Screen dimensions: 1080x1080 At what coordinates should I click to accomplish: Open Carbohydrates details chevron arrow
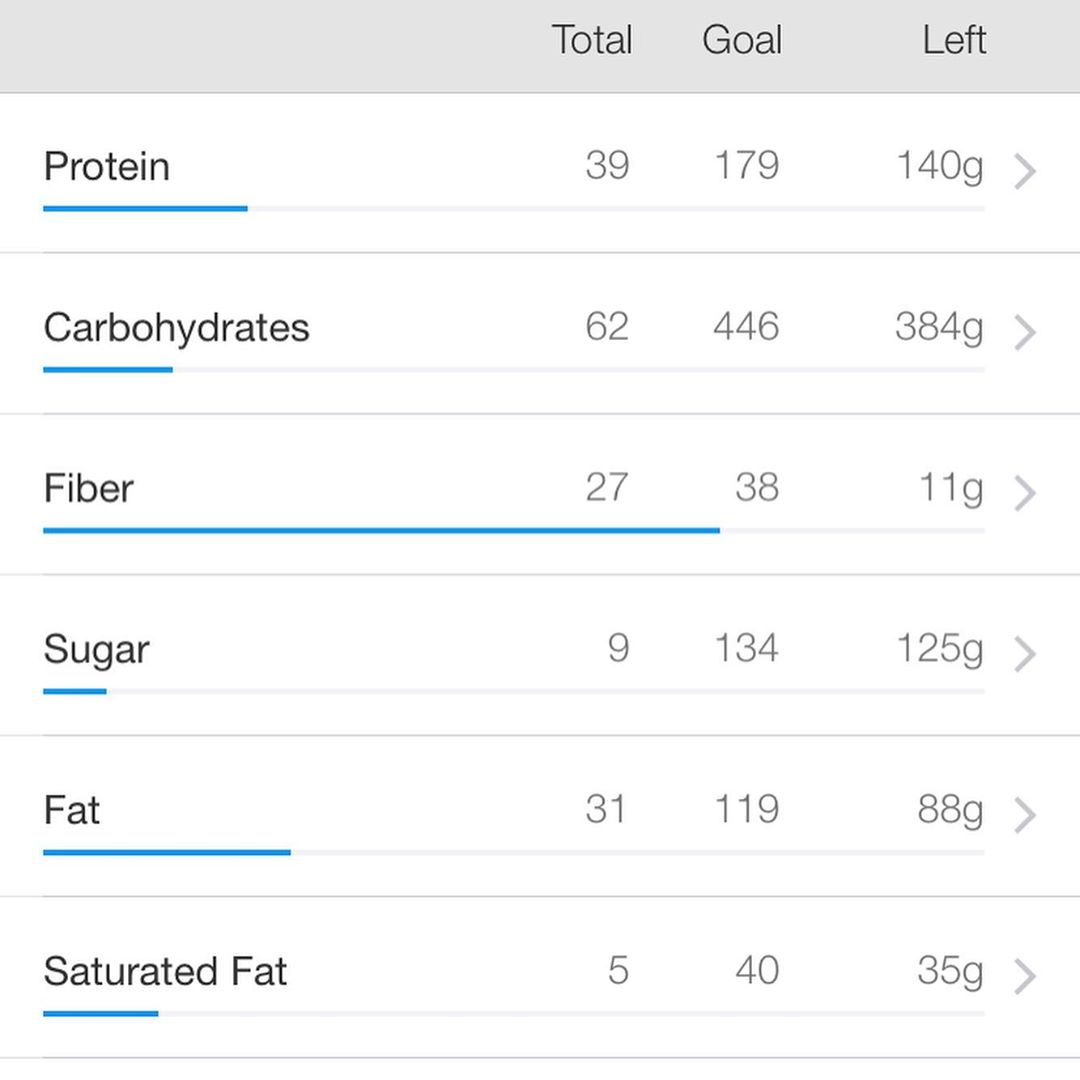(x=1026, y=333)
